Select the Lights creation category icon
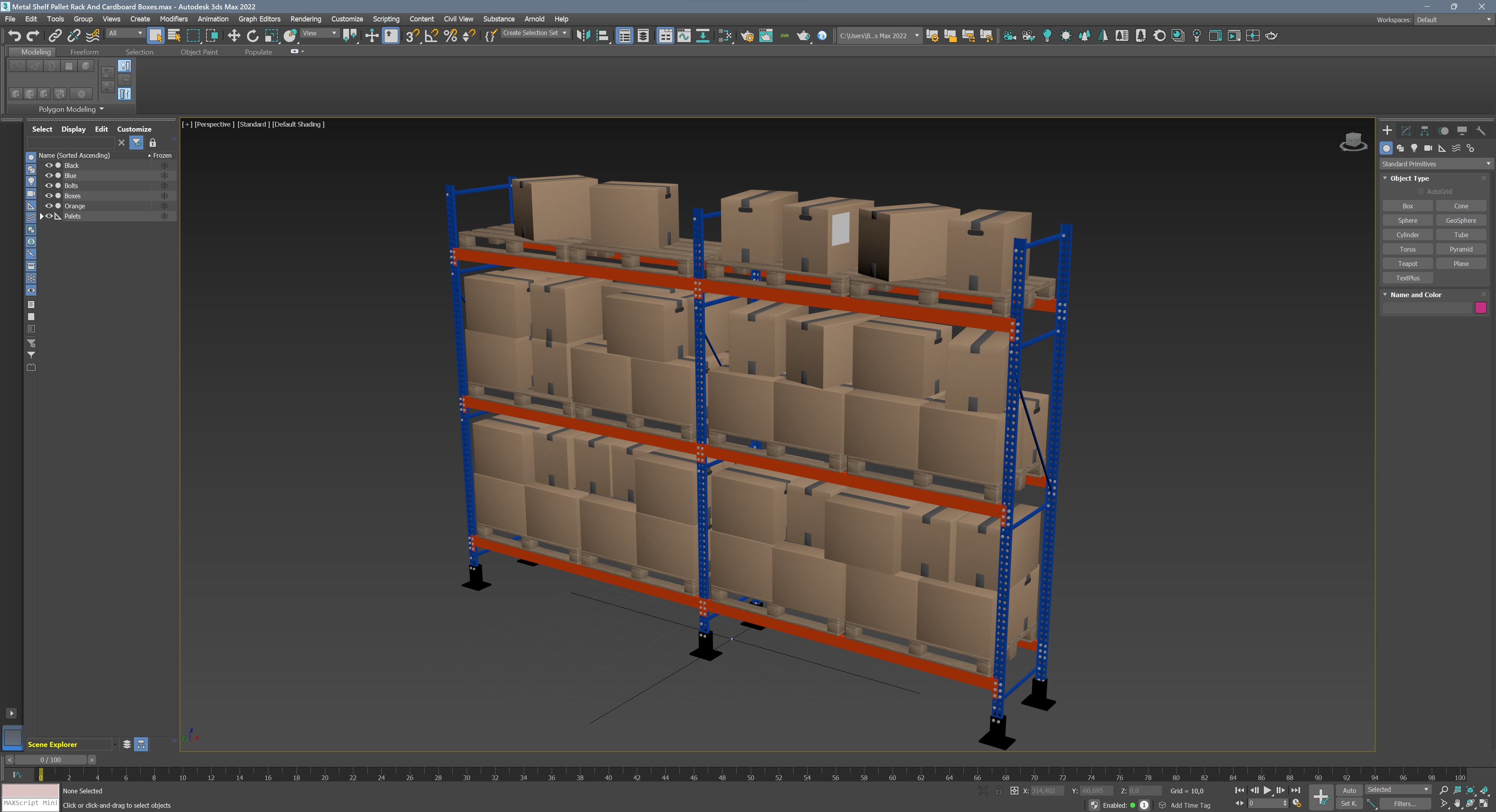This screenshot has height=812, width=1496. (1414, 148)
